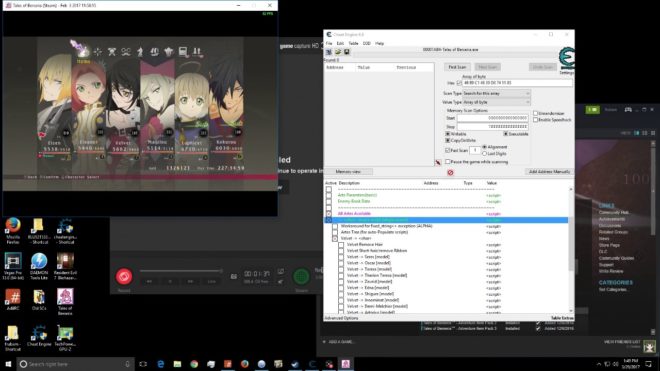Open the process list icon in Cheat Engine

click(x=329, y=52)
